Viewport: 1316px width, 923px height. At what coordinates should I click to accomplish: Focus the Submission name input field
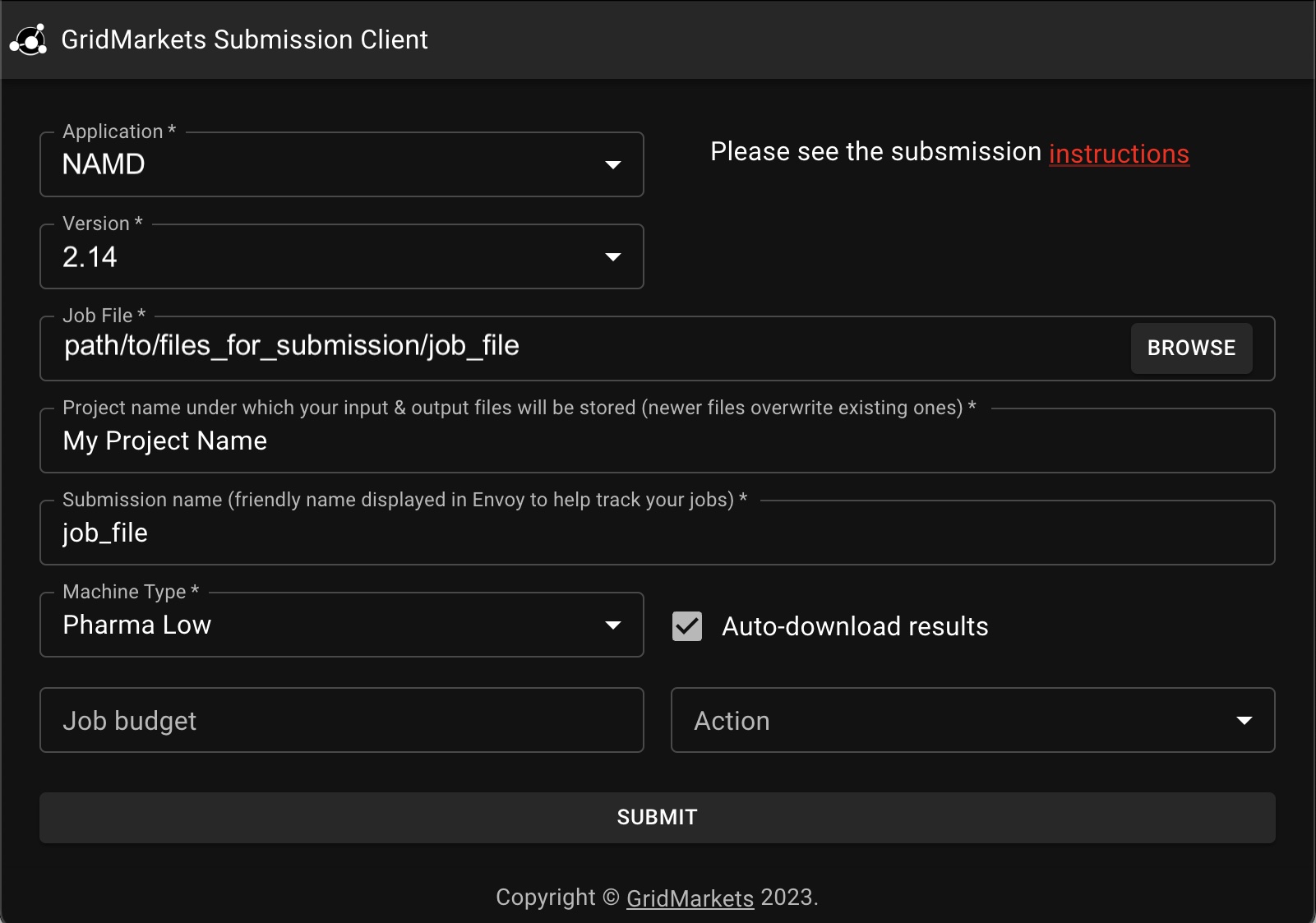pos(658,533)
